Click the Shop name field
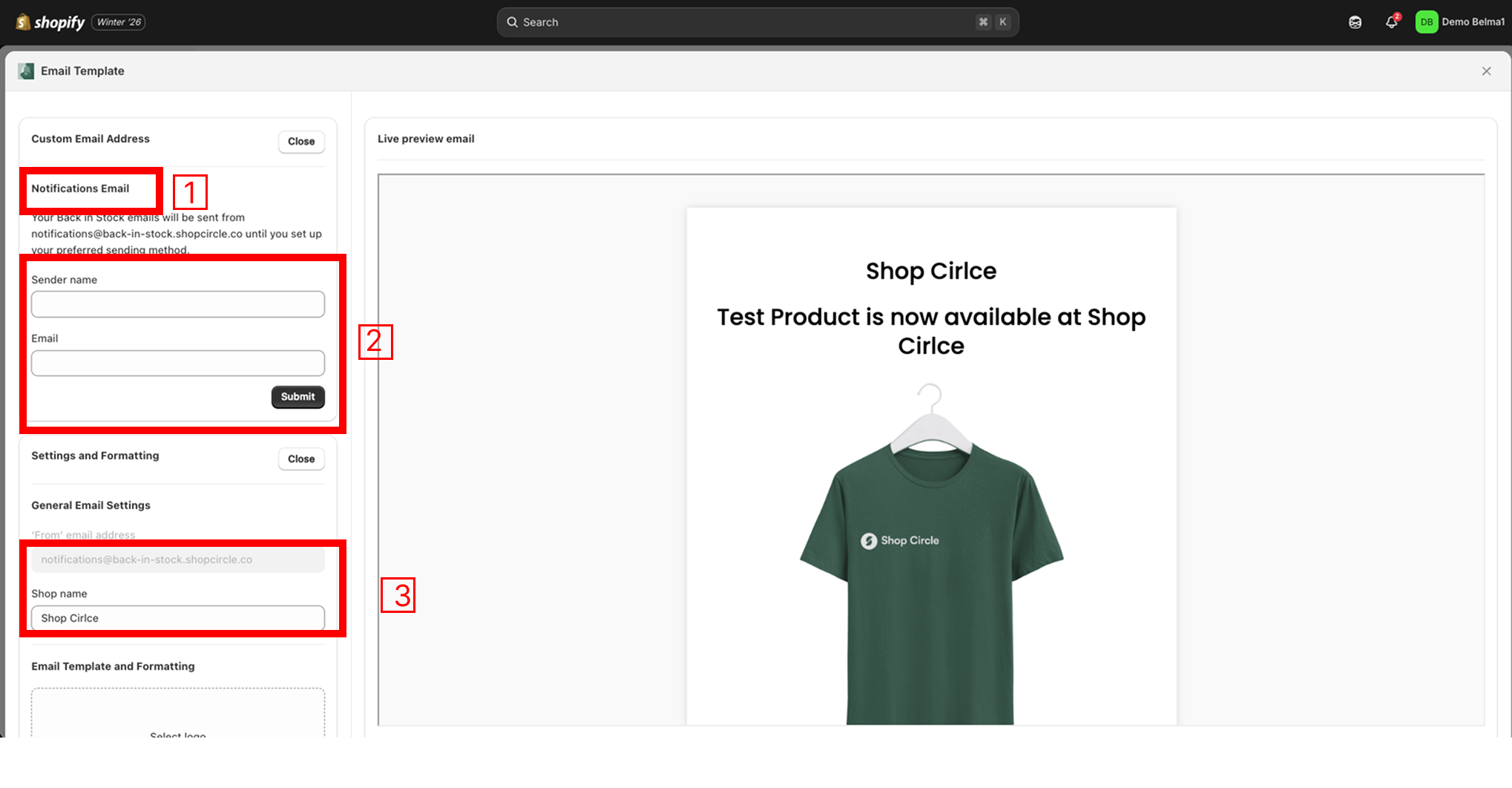 point(178,618)
